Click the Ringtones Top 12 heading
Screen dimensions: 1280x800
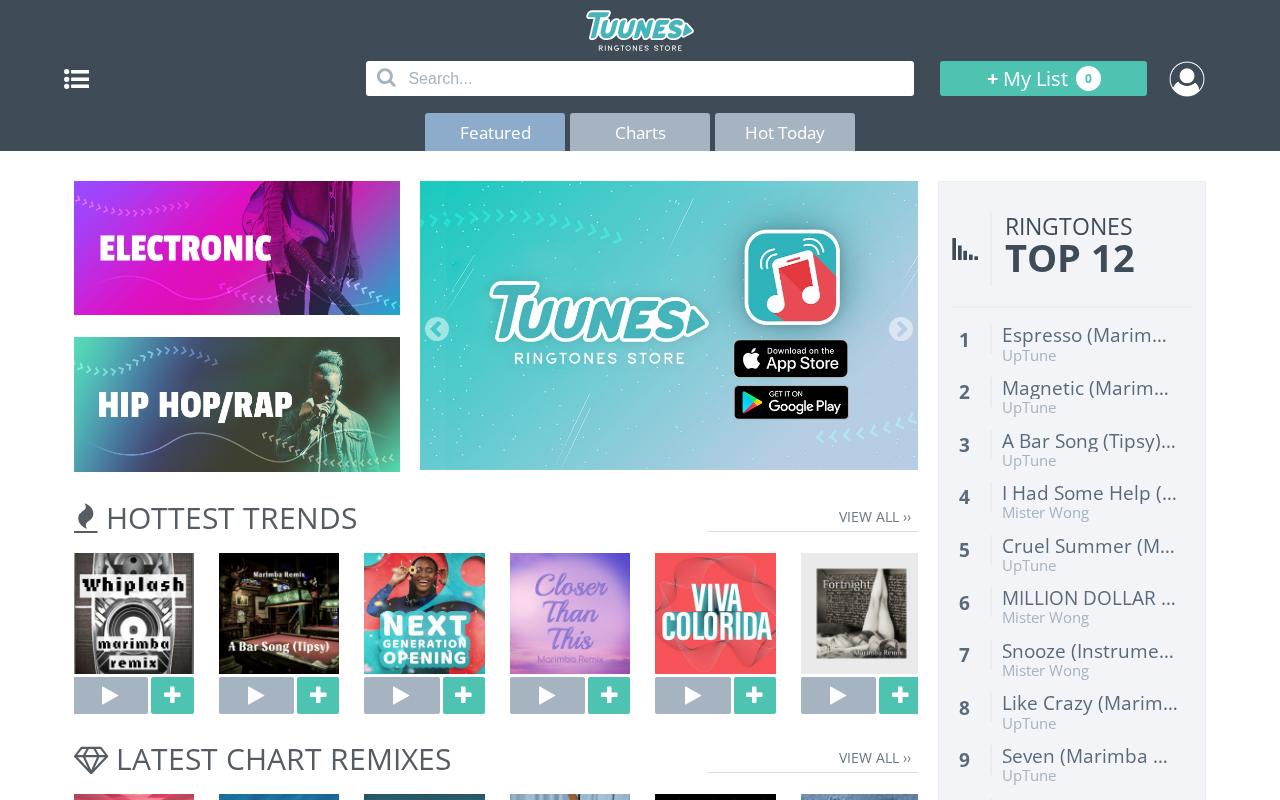(x=1070, y=246)
